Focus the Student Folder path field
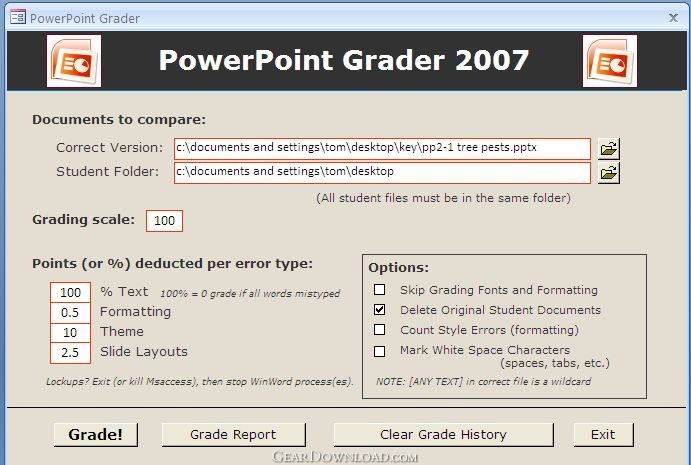This screenshot has height=465, width=691. 382,173
